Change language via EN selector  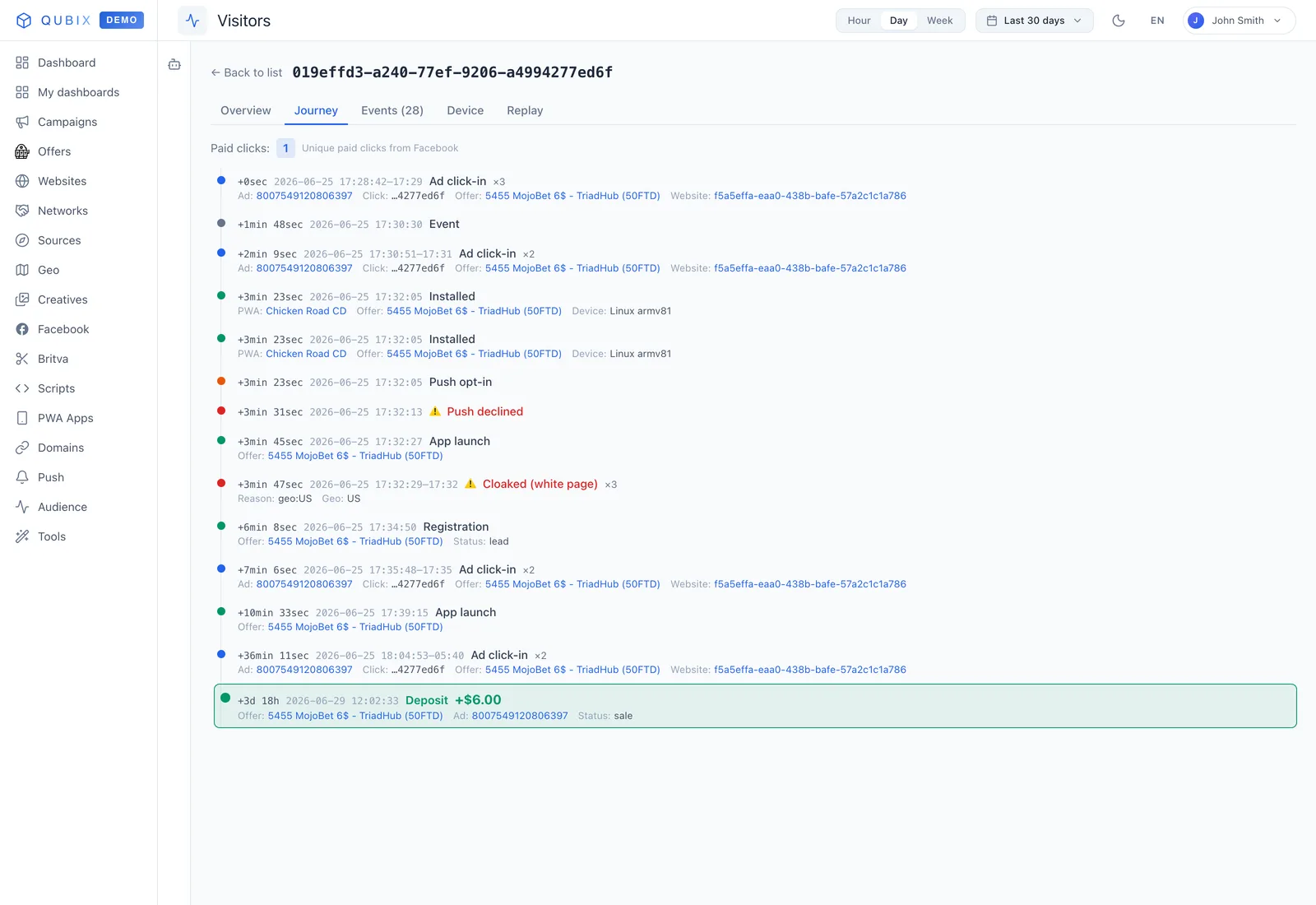point(1157,21)
